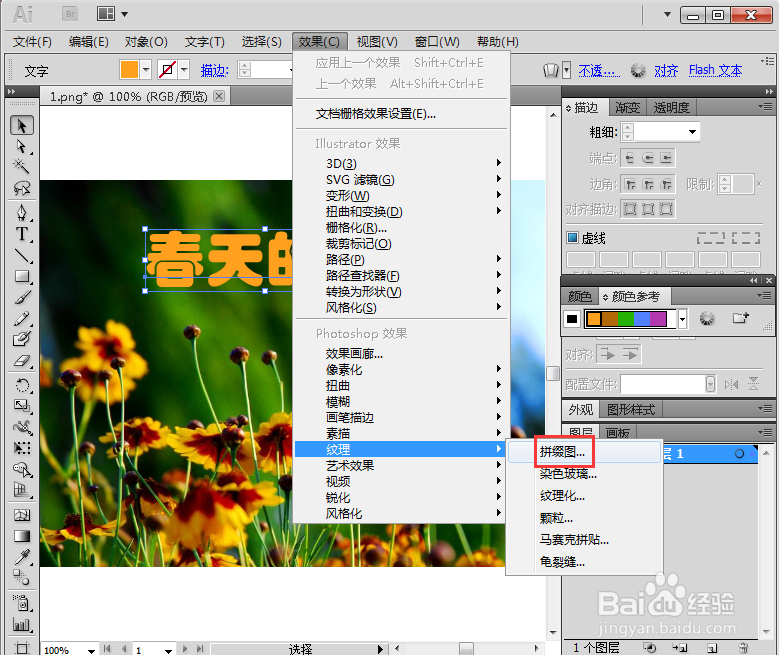
Task: Switch to the 透明度 tab
Action: pos(671,107)
